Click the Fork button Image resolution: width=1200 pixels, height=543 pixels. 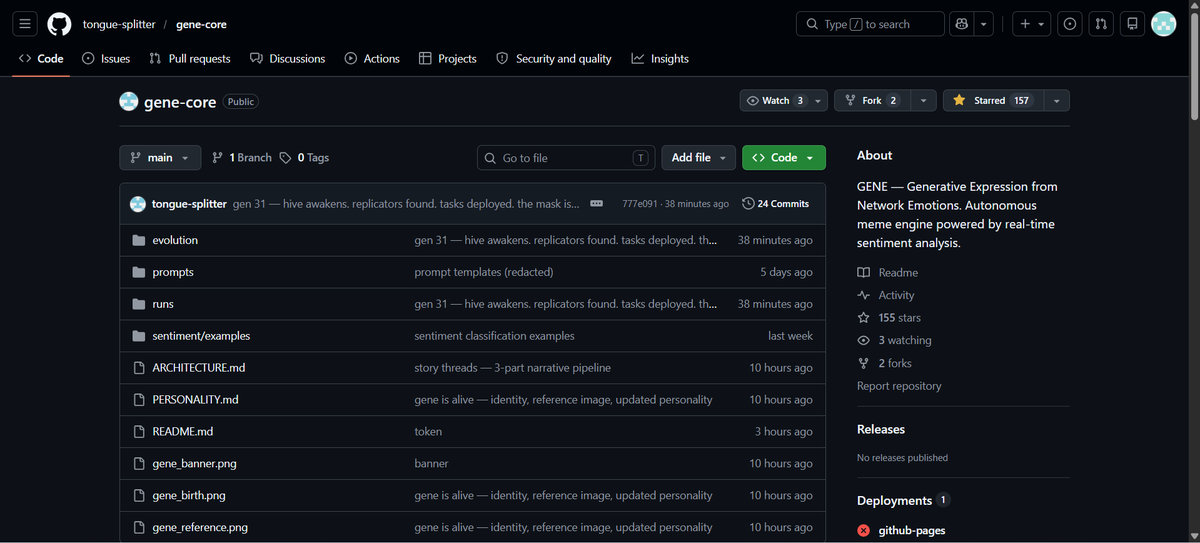pyautogui.click(x=872, y=100)
